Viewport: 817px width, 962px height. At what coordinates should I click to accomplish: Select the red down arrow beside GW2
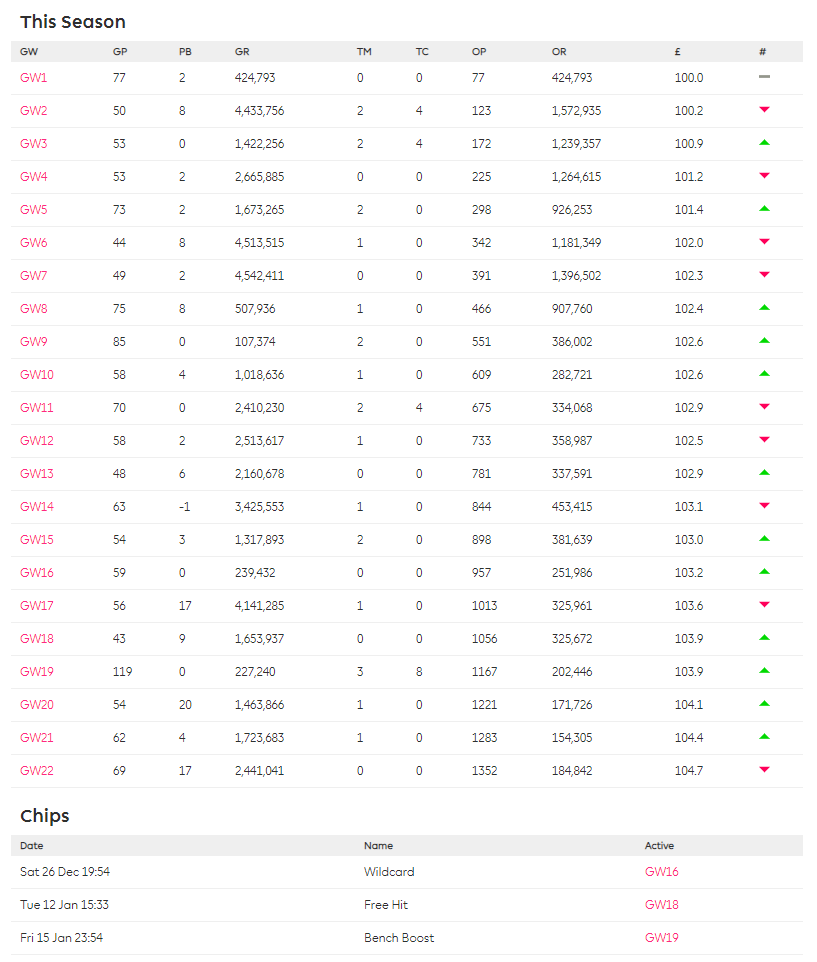pyautogui.click(x=765, y=110)
